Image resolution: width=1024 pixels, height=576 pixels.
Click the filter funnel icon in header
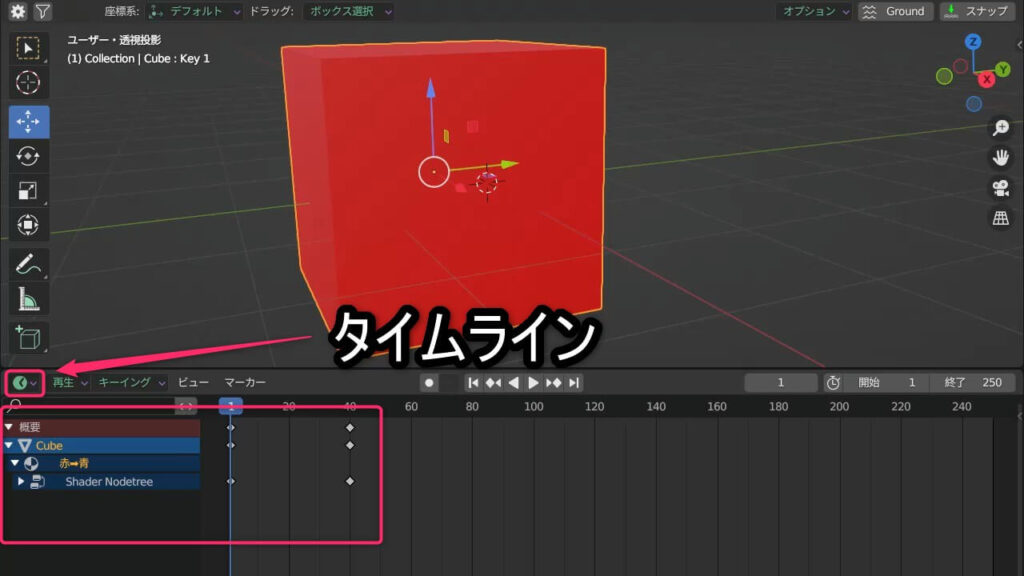(x=42, y=11)
